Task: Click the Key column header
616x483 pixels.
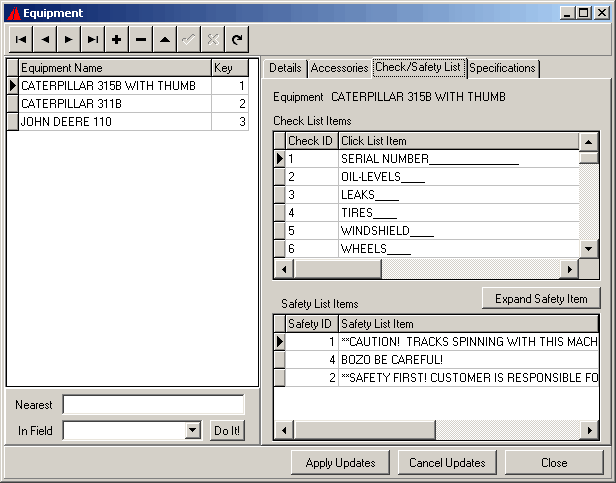Action: point(230,68)
